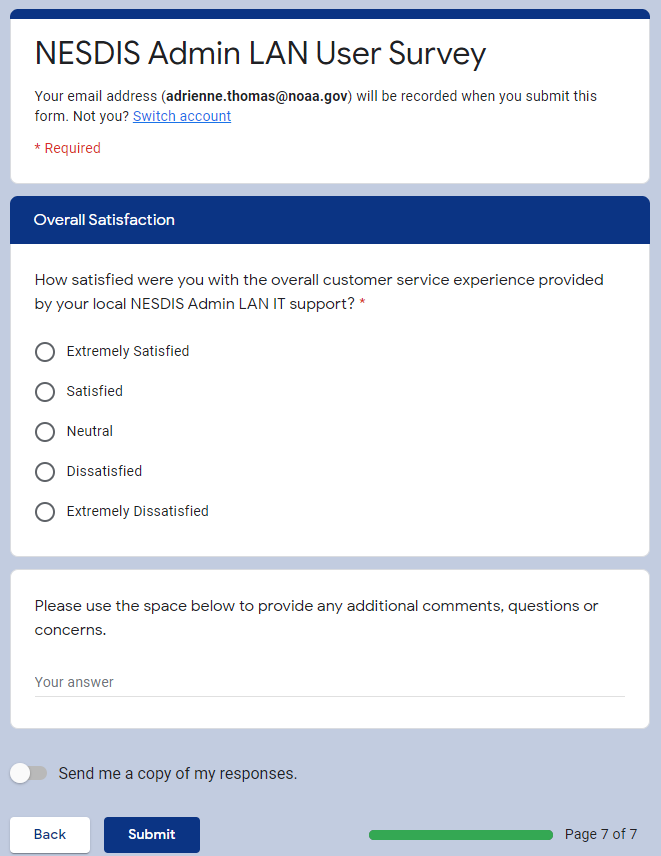661x856 pixels.
Task: Mark the Dissatisfied radio option
Action: [x=45, y=472]
